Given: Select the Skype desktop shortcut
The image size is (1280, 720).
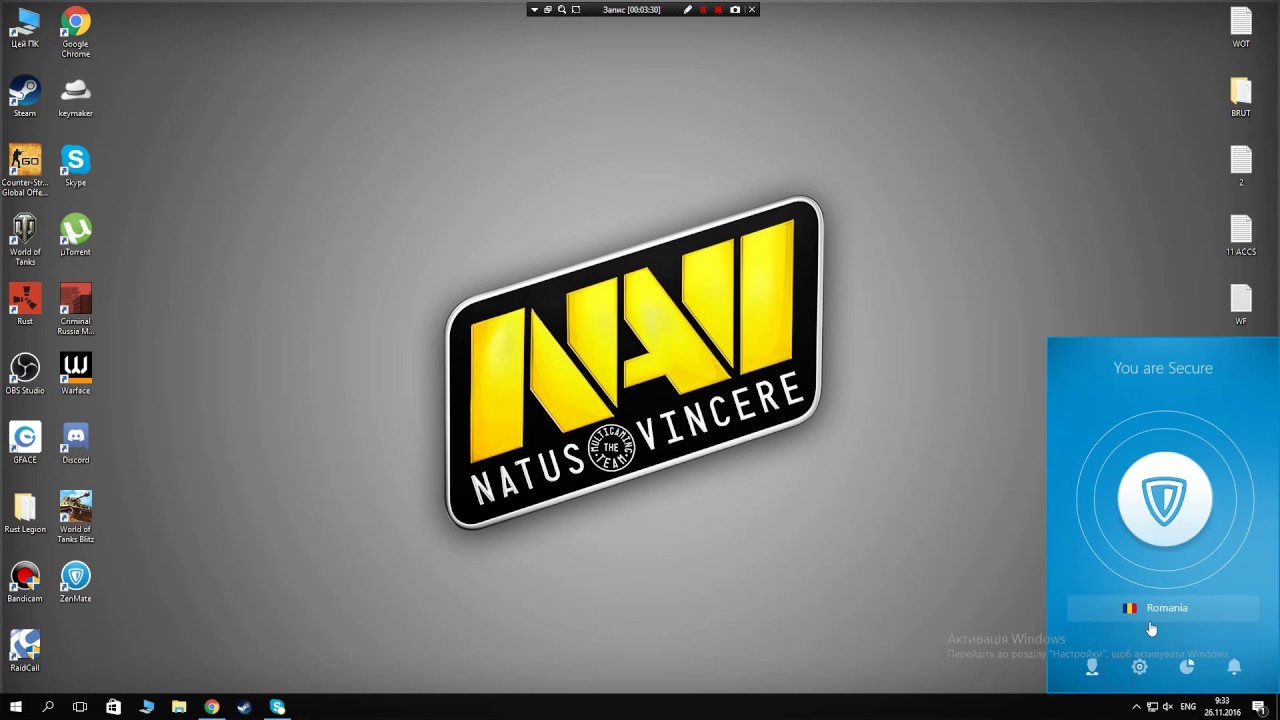Looking at the screenshot, I should click(75, 166).
